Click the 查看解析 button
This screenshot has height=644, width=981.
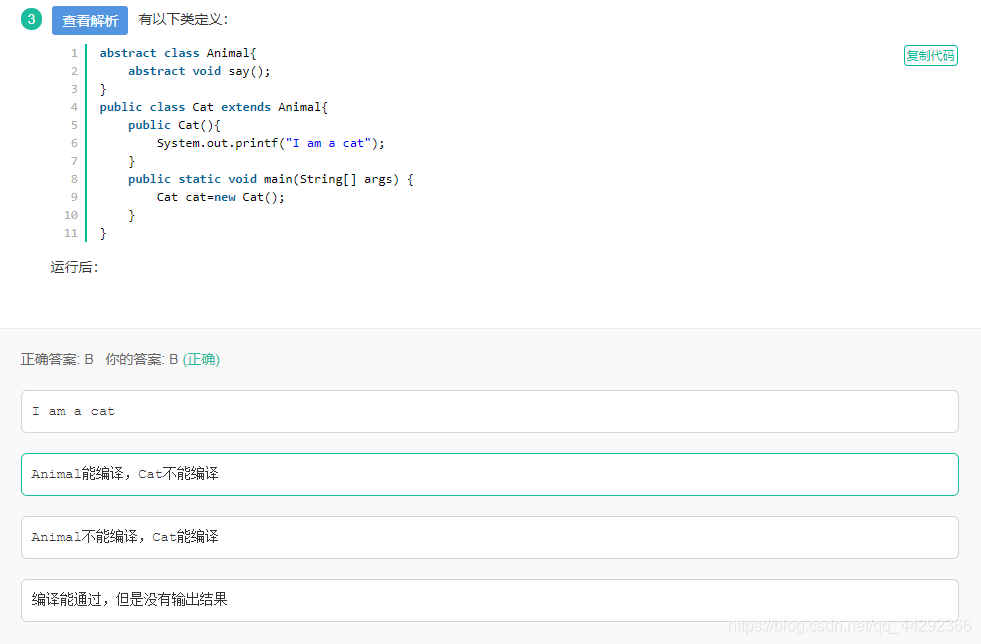(x=89, y=21)
